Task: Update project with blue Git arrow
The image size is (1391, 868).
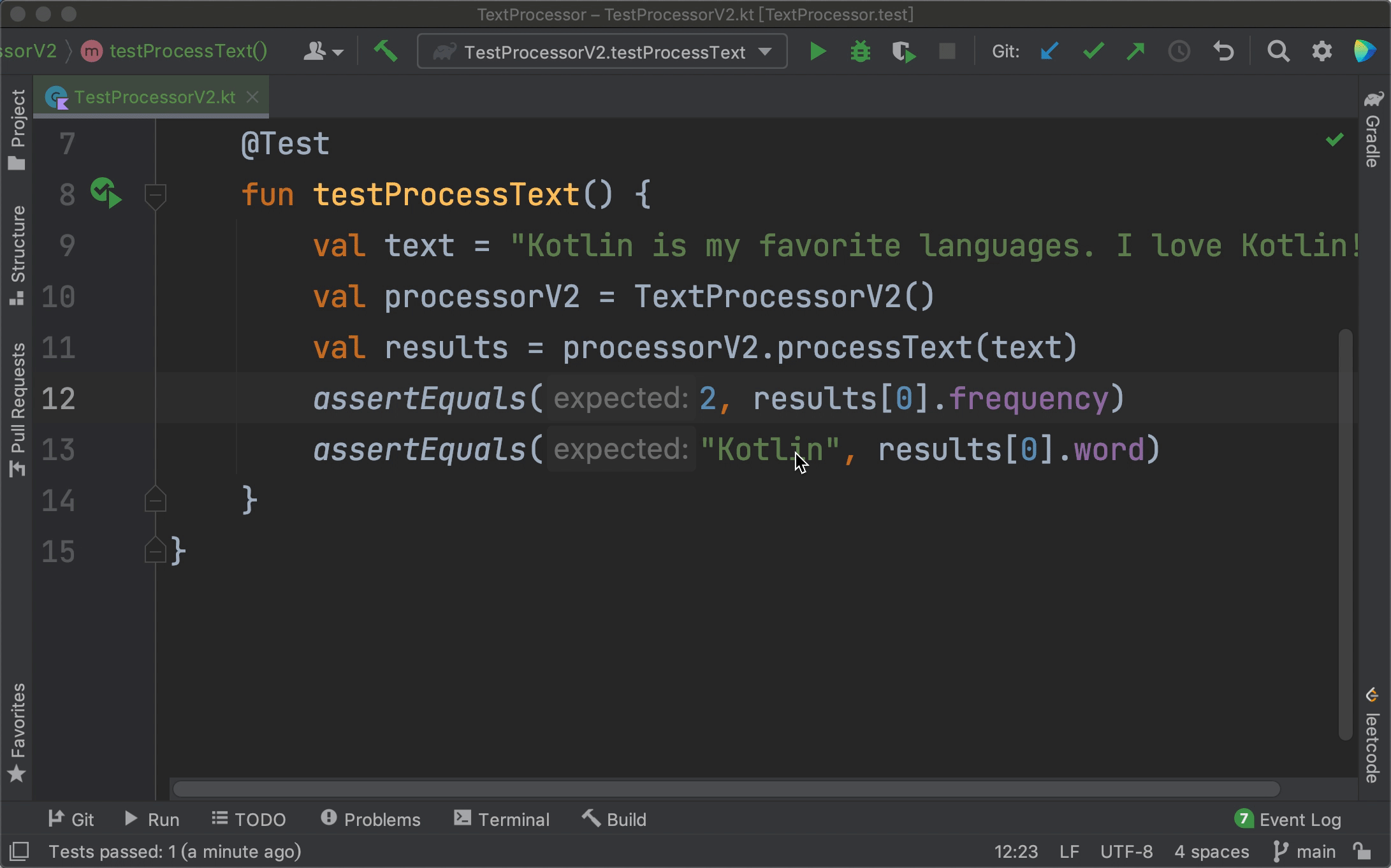Action: pos(1049,52)
